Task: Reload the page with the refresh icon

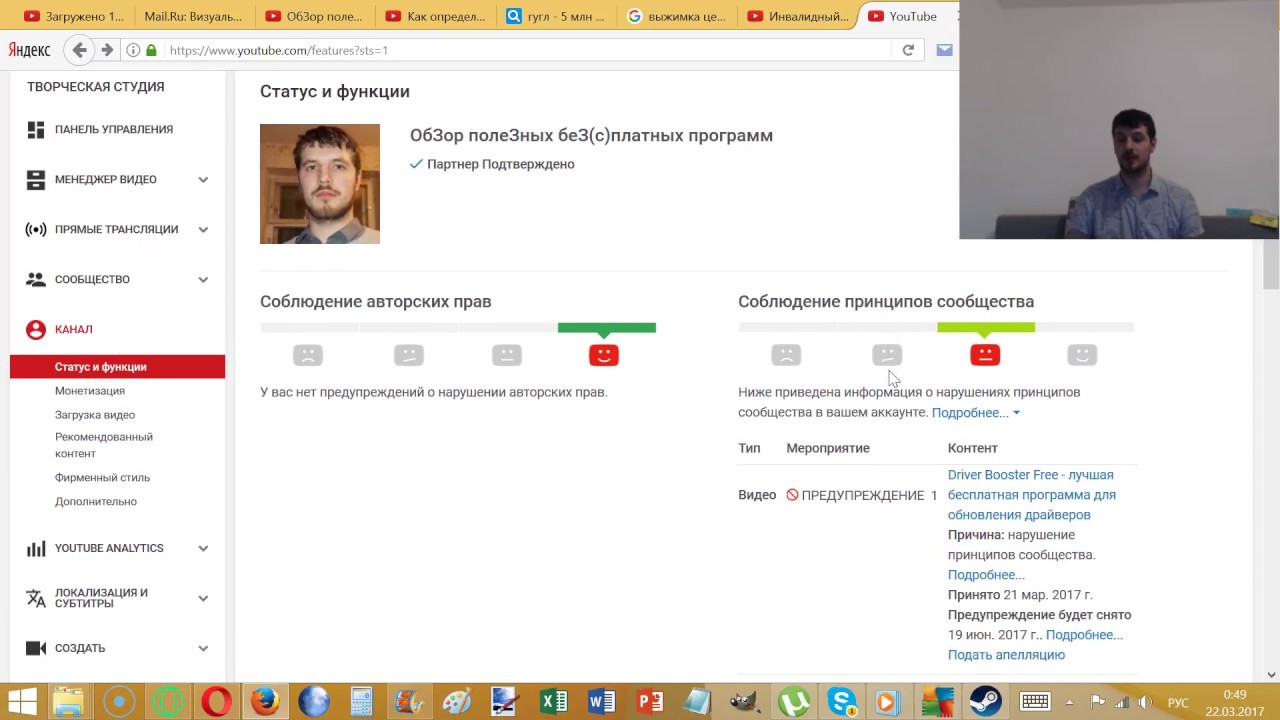Action: coord(908,50)
